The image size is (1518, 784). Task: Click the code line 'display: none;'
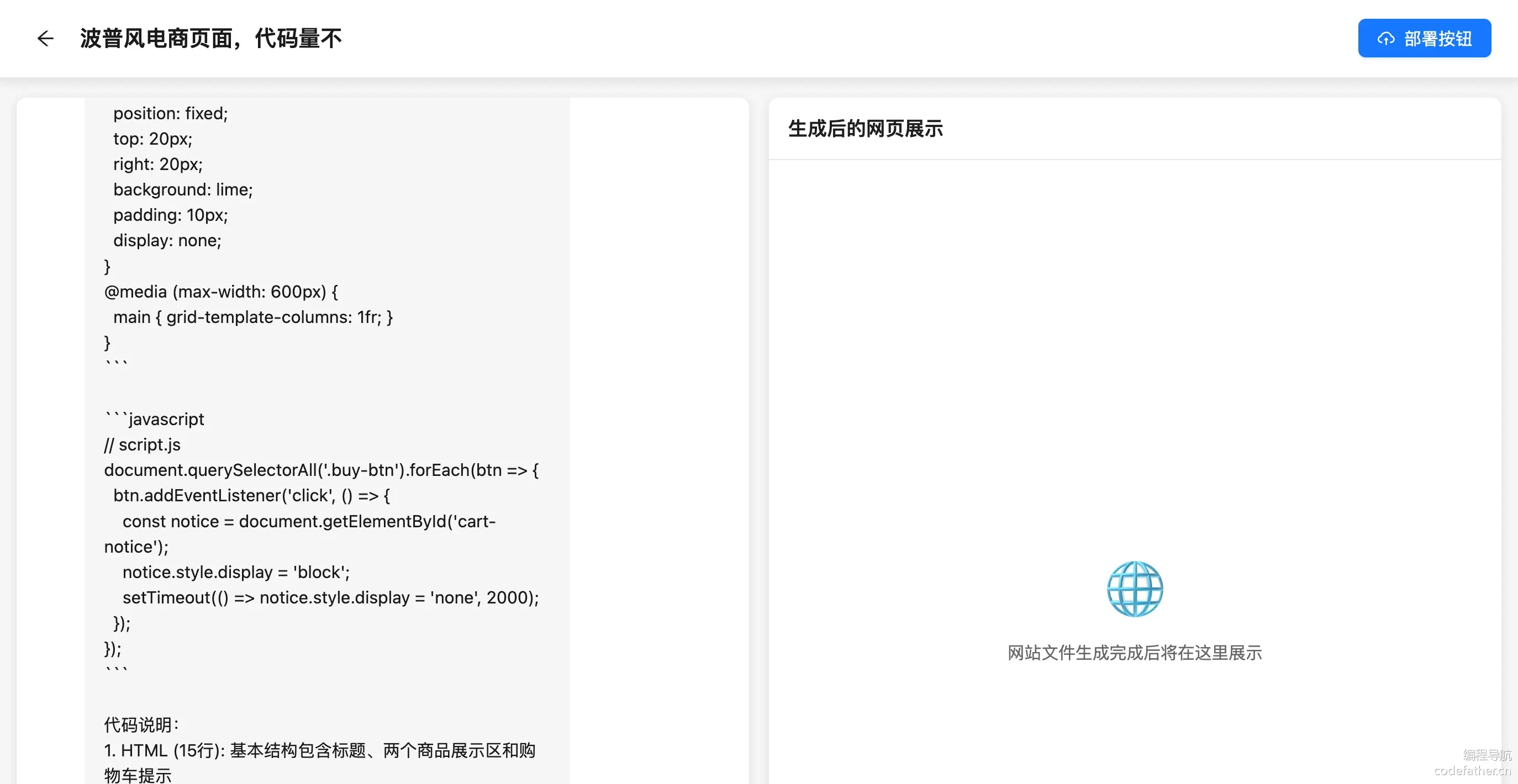click(x=167, y=240)
